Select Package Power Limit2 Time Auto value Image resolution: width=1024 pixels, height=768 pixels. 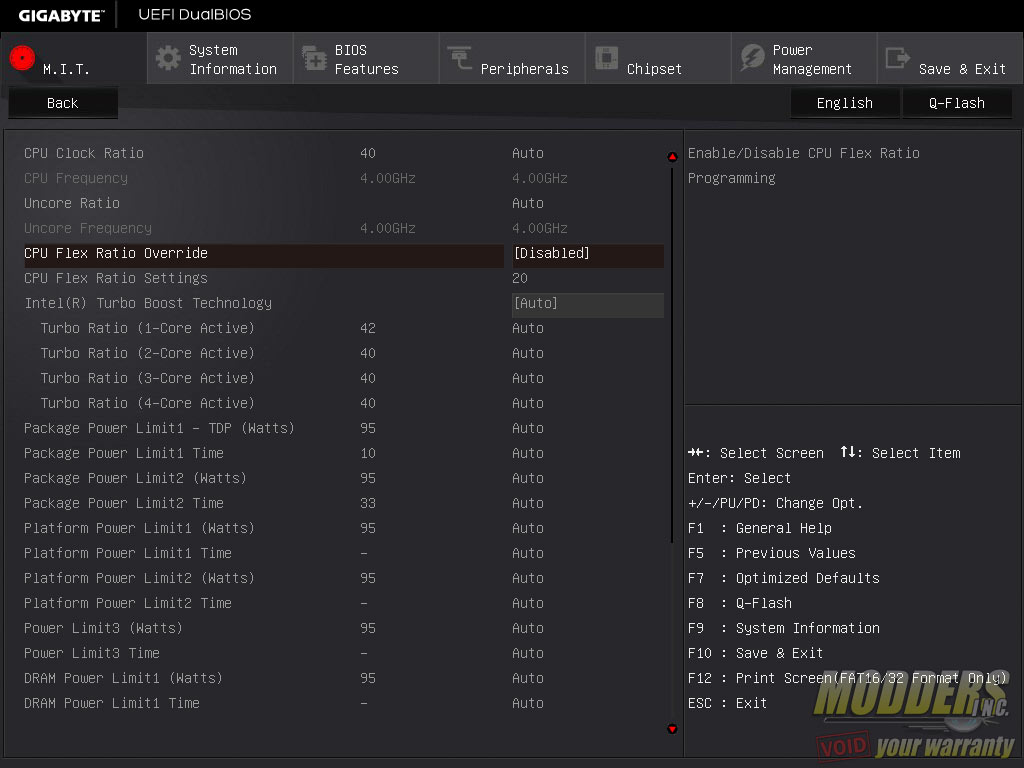pos(528,504)
